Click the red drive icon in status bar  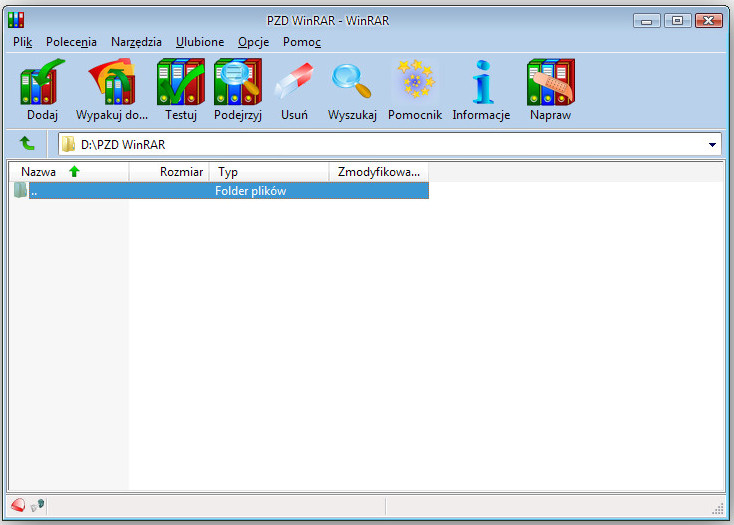click(x=18, y=506)
